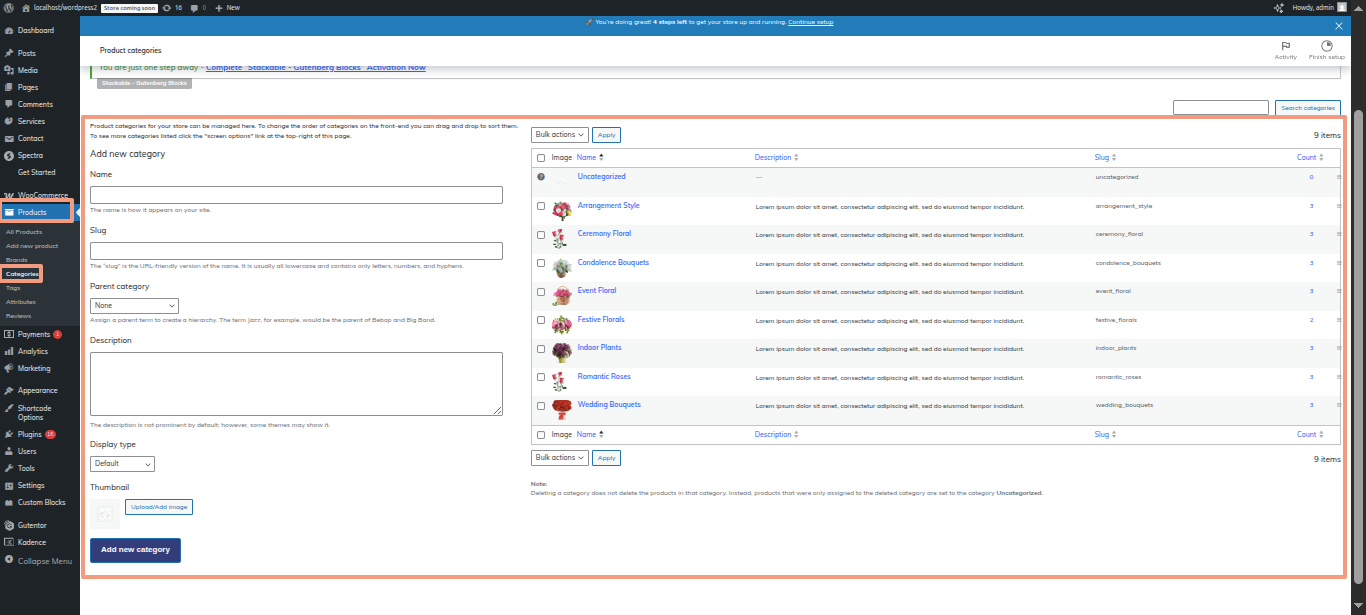Click the category Name input field
This screenshot has height=615, width=1366.
[x=296, y=195]
